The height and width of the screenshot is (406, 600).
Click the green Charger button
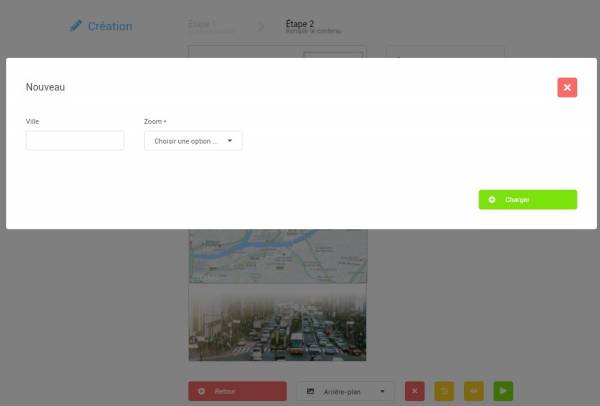(x=528, y=199)
